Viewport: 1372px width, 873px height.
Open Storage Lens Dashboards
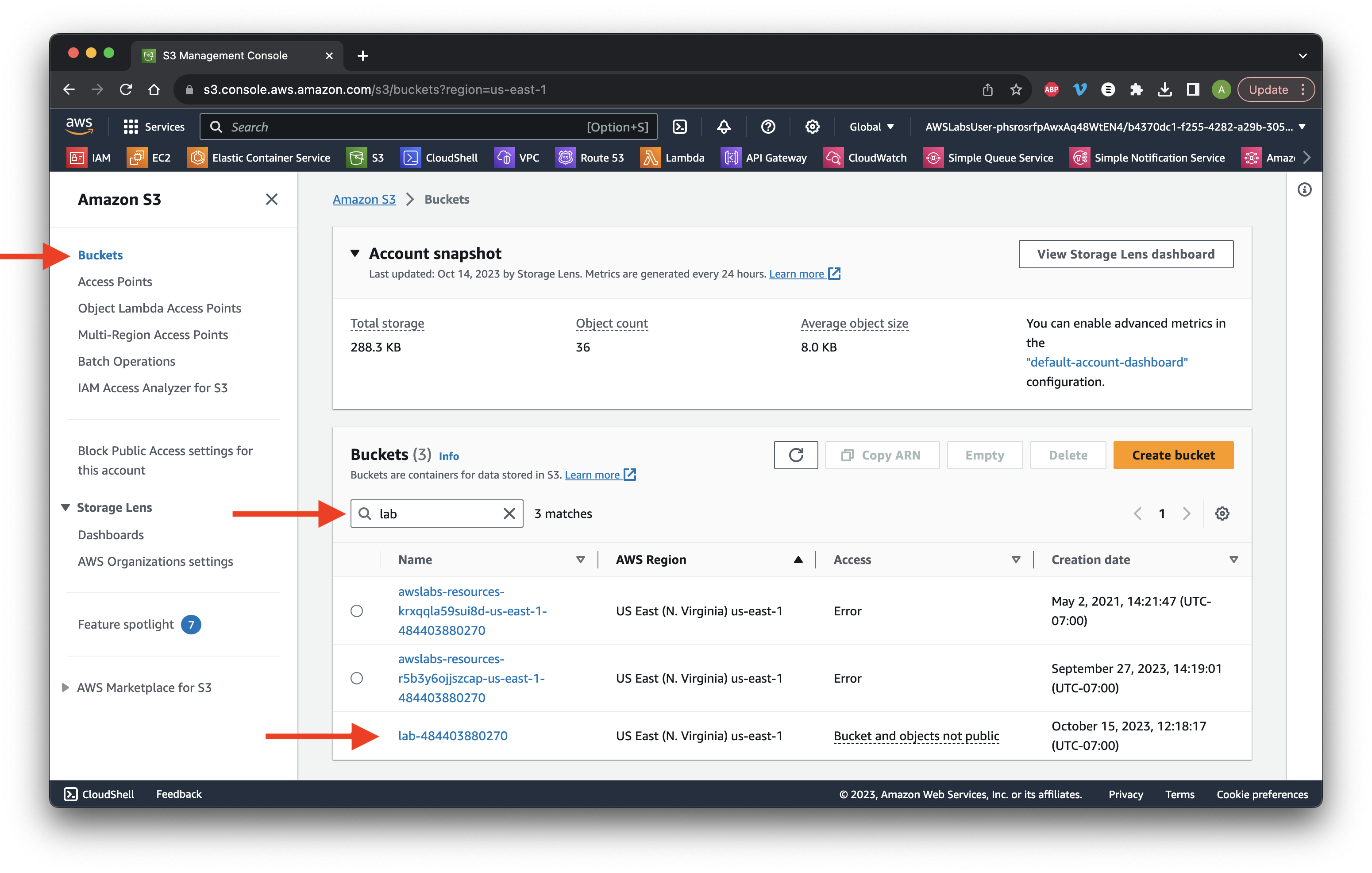(111, 534)
